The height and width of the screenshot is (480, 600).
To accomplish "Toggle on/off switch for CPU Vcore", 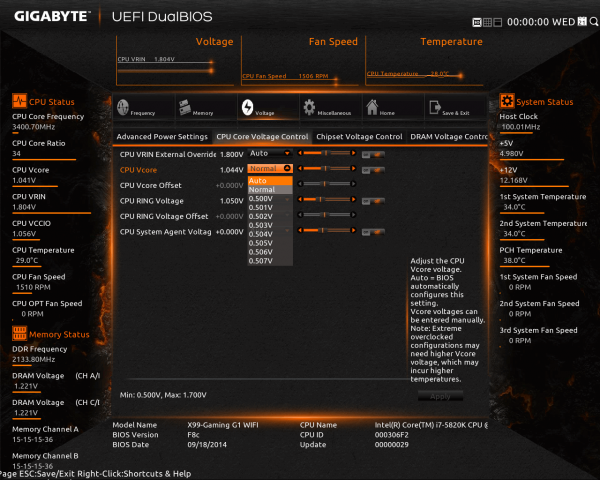I will pos(373,170).
